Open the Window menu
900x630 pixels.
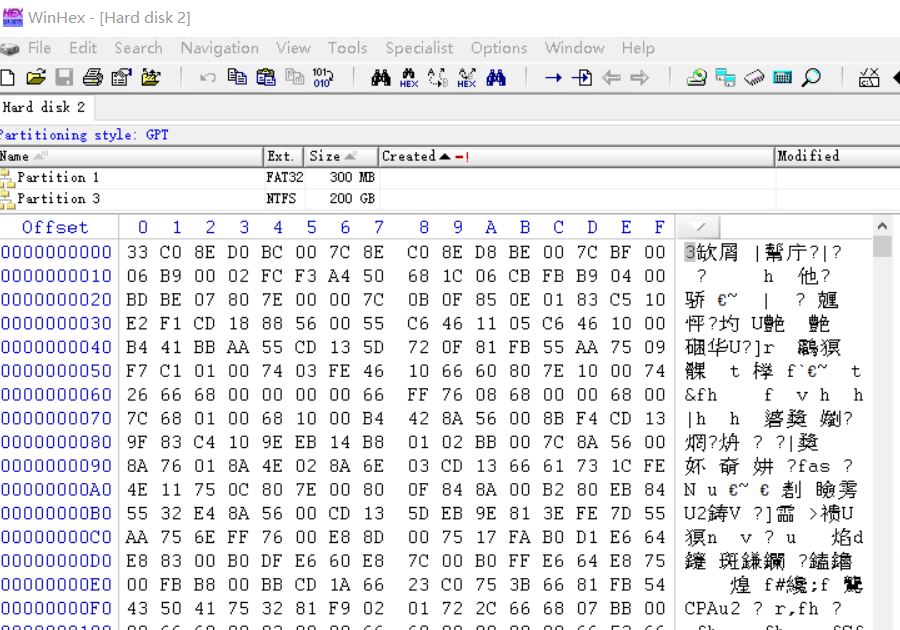pos(575,48)
